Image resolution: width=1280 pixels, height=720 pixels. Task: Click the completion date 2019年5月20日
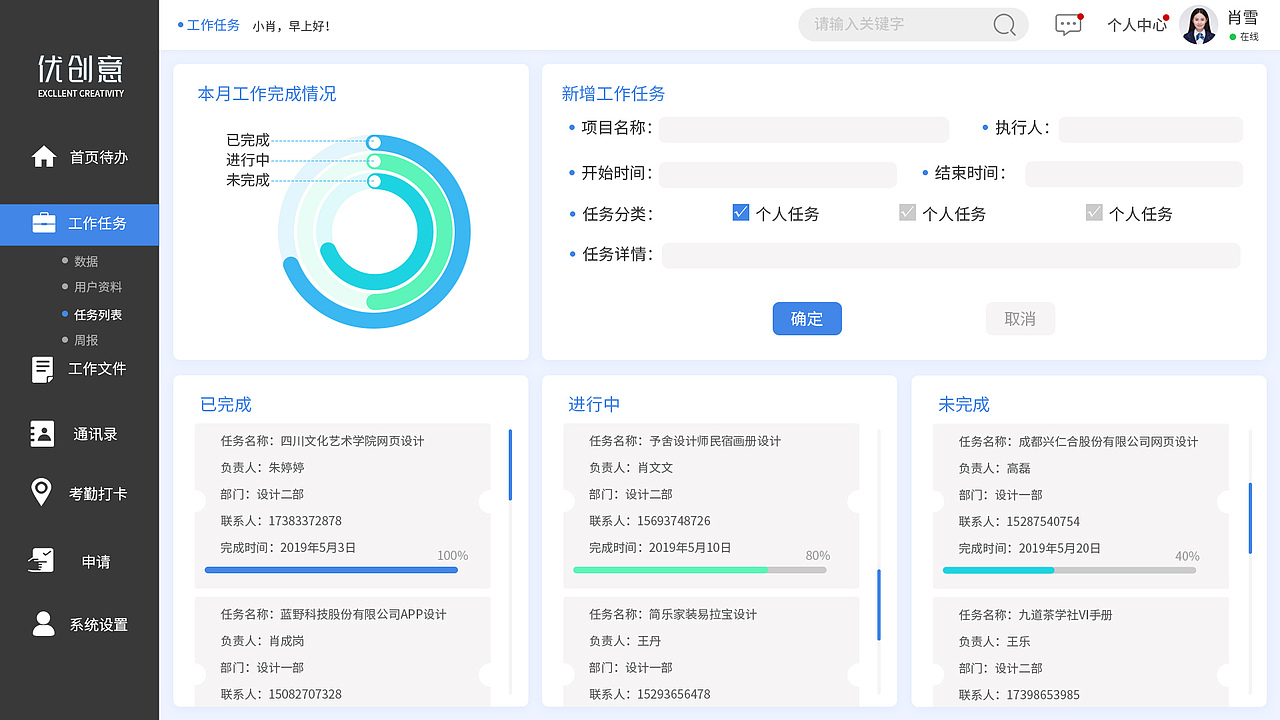(1060, 548)
